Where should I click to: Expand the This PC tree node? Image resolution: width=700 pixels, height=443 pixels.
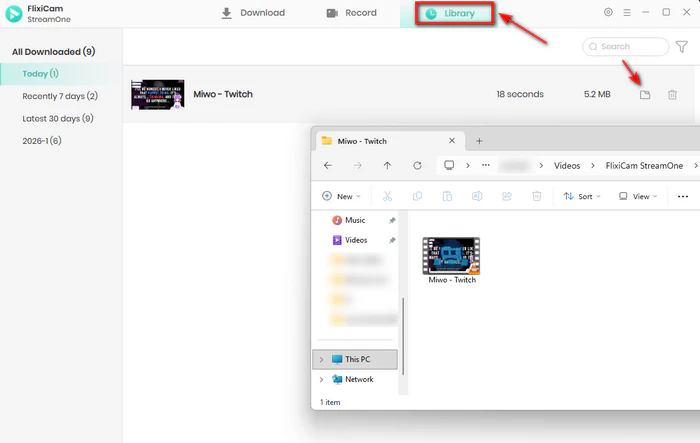[321, 359]
